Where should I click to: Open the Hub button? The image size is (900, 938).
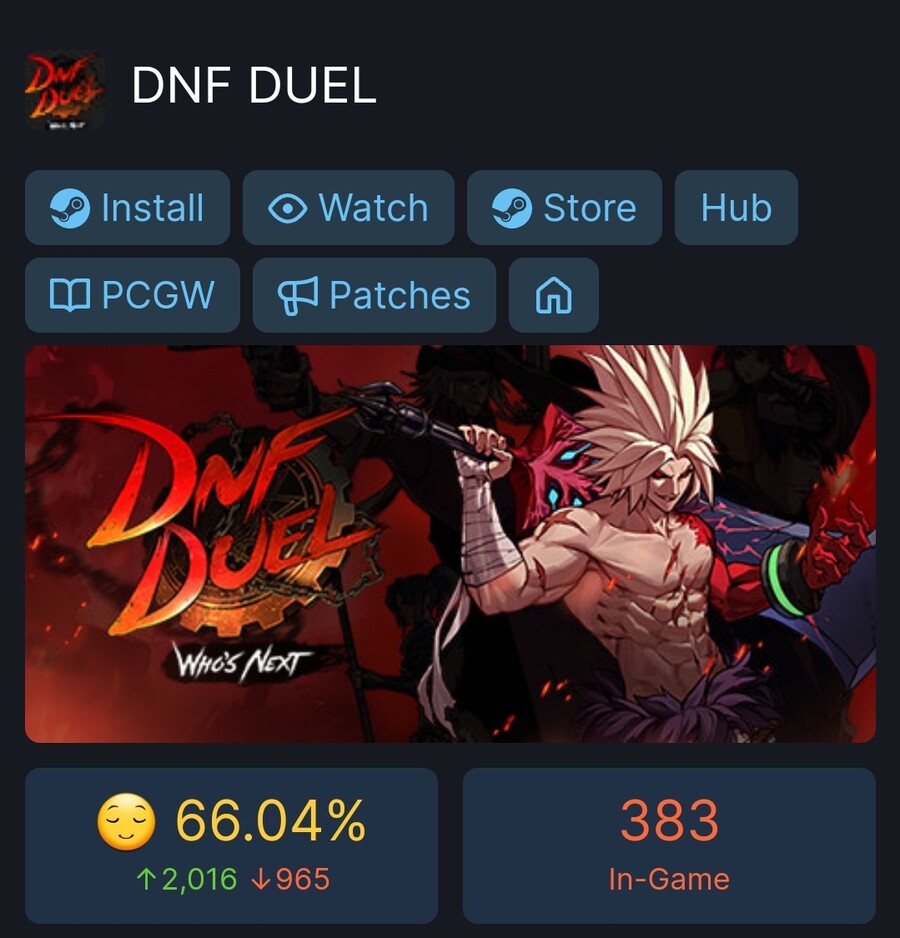tap(736, 208)
